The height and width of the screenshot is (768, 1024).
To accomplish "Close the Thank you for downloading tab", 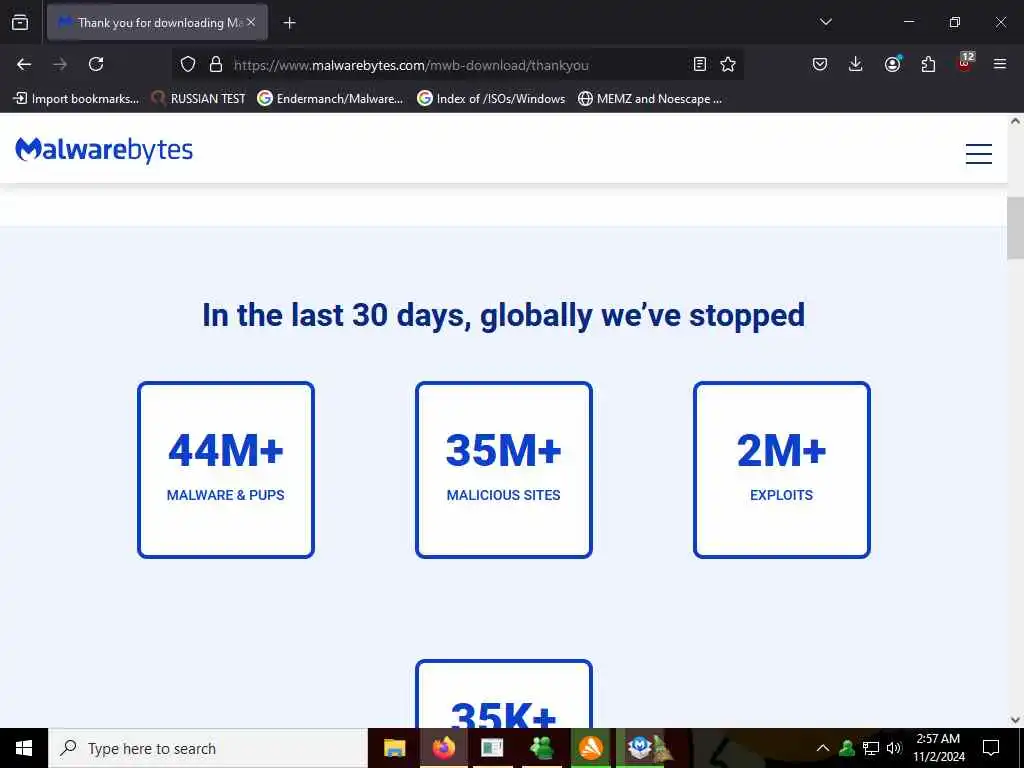I will coord(251,22).
